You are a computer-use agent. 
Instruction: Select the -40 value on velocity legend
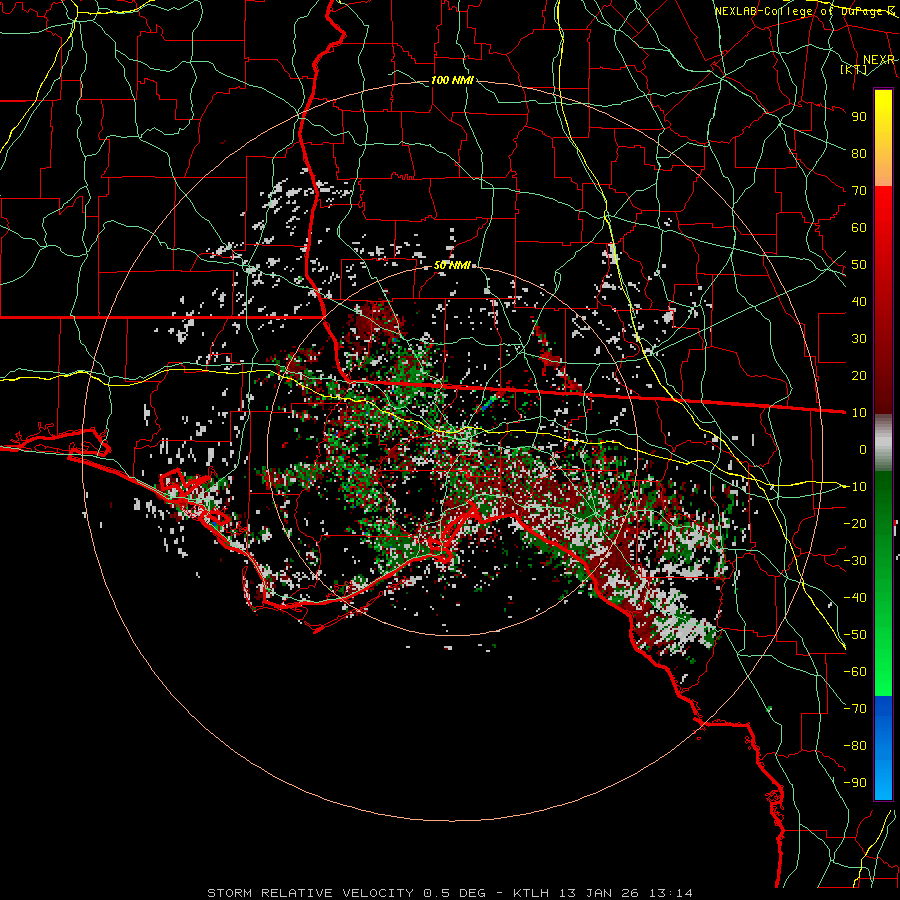[x=855, y=598]
